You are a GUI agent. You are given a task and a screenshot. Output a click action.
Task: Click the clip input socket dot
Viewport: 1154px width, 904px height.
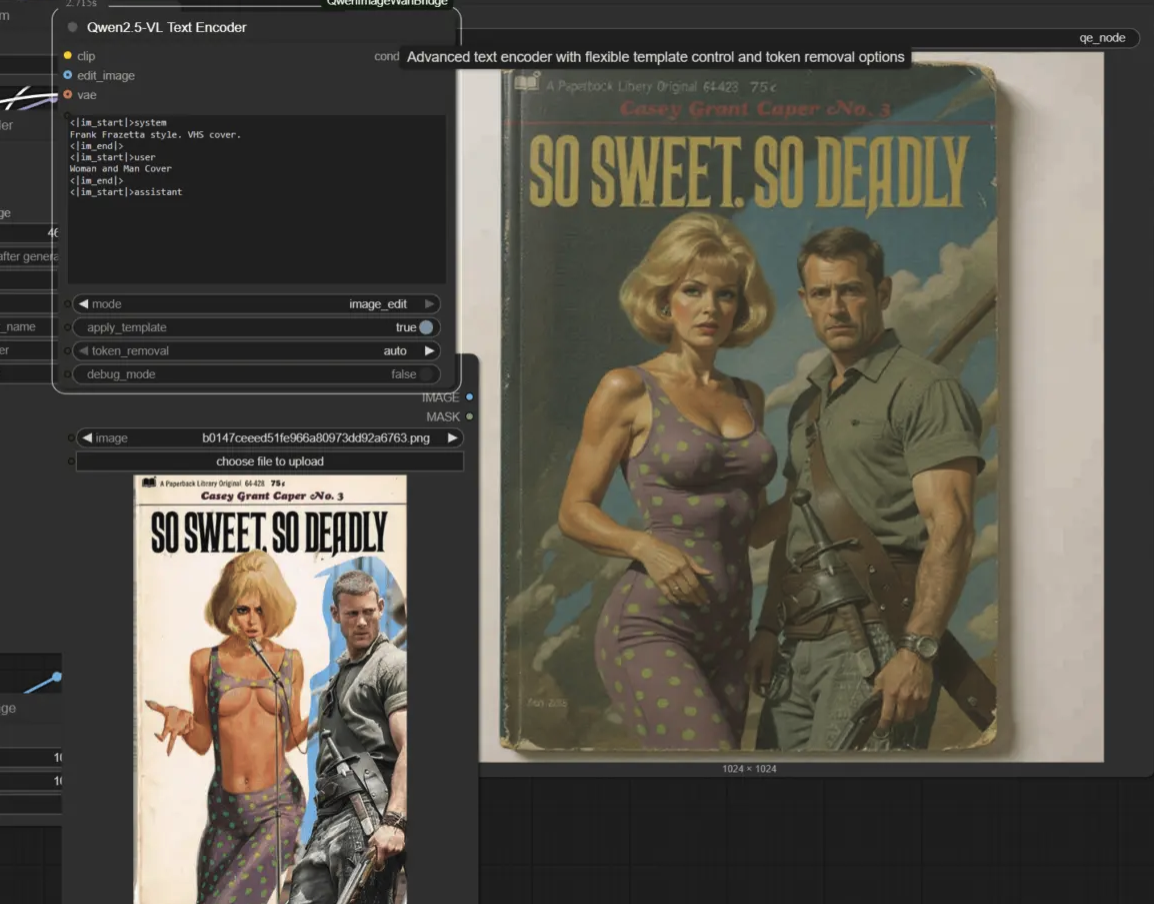[x=68, y=56]
